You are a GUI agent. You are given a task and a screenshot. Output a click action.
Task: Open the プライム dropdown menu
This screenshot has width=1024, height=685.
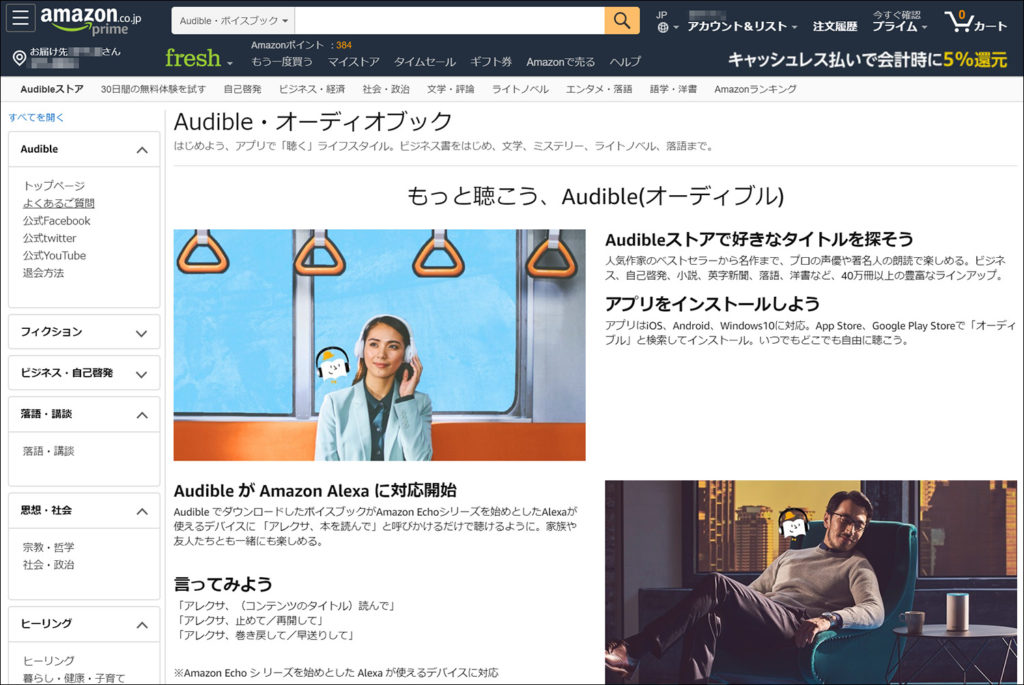(x=899, y=26)
